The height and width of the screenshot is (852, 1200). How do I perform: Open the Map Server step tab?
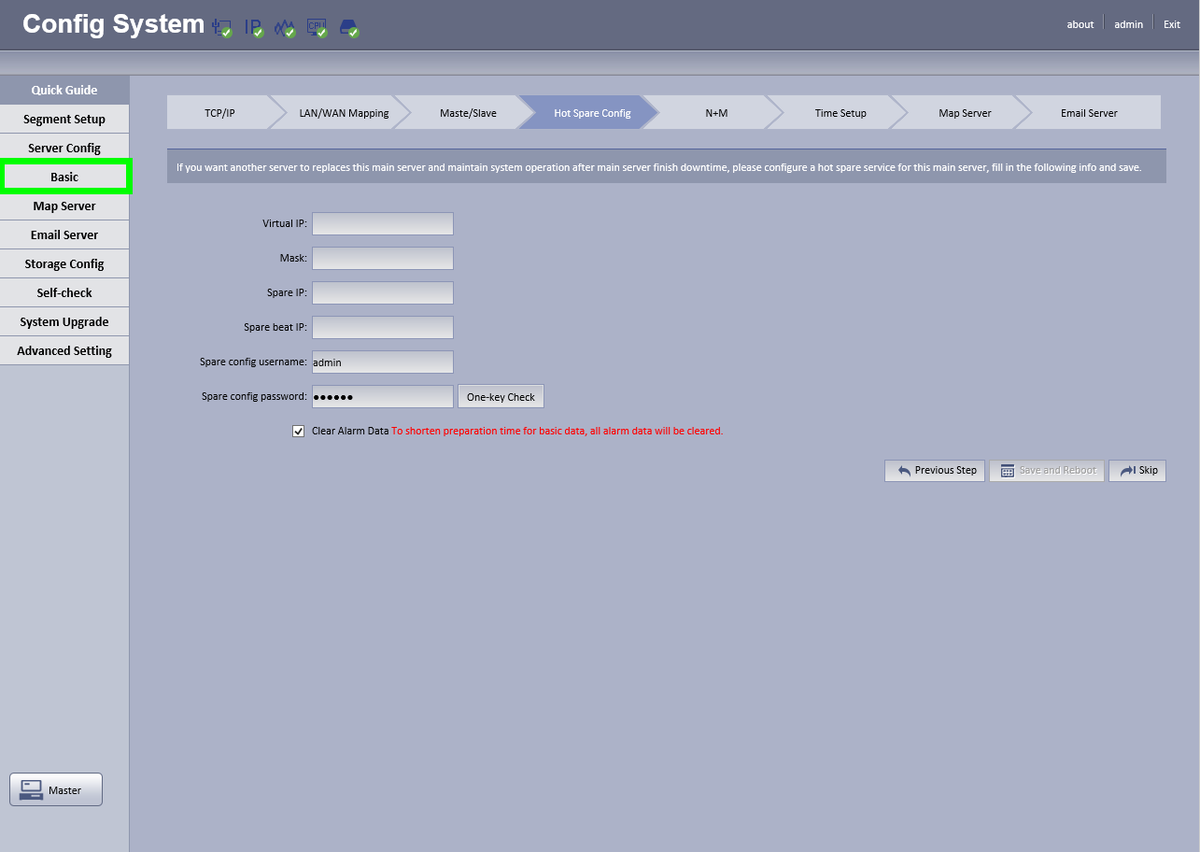click(965, 113)
